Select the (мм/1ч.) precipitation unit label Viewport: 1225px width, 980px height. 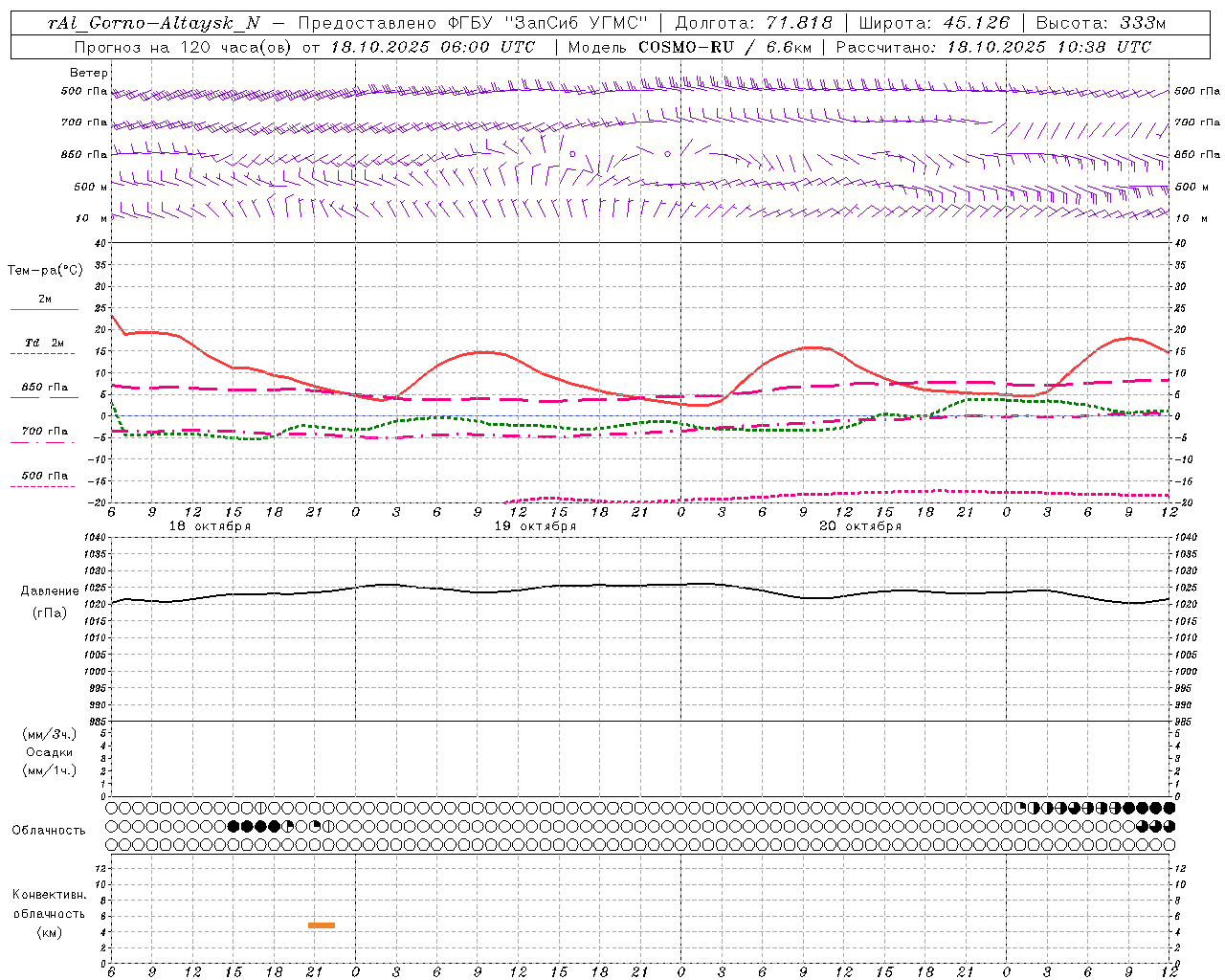pyautogui.click(x=49, y=770)
